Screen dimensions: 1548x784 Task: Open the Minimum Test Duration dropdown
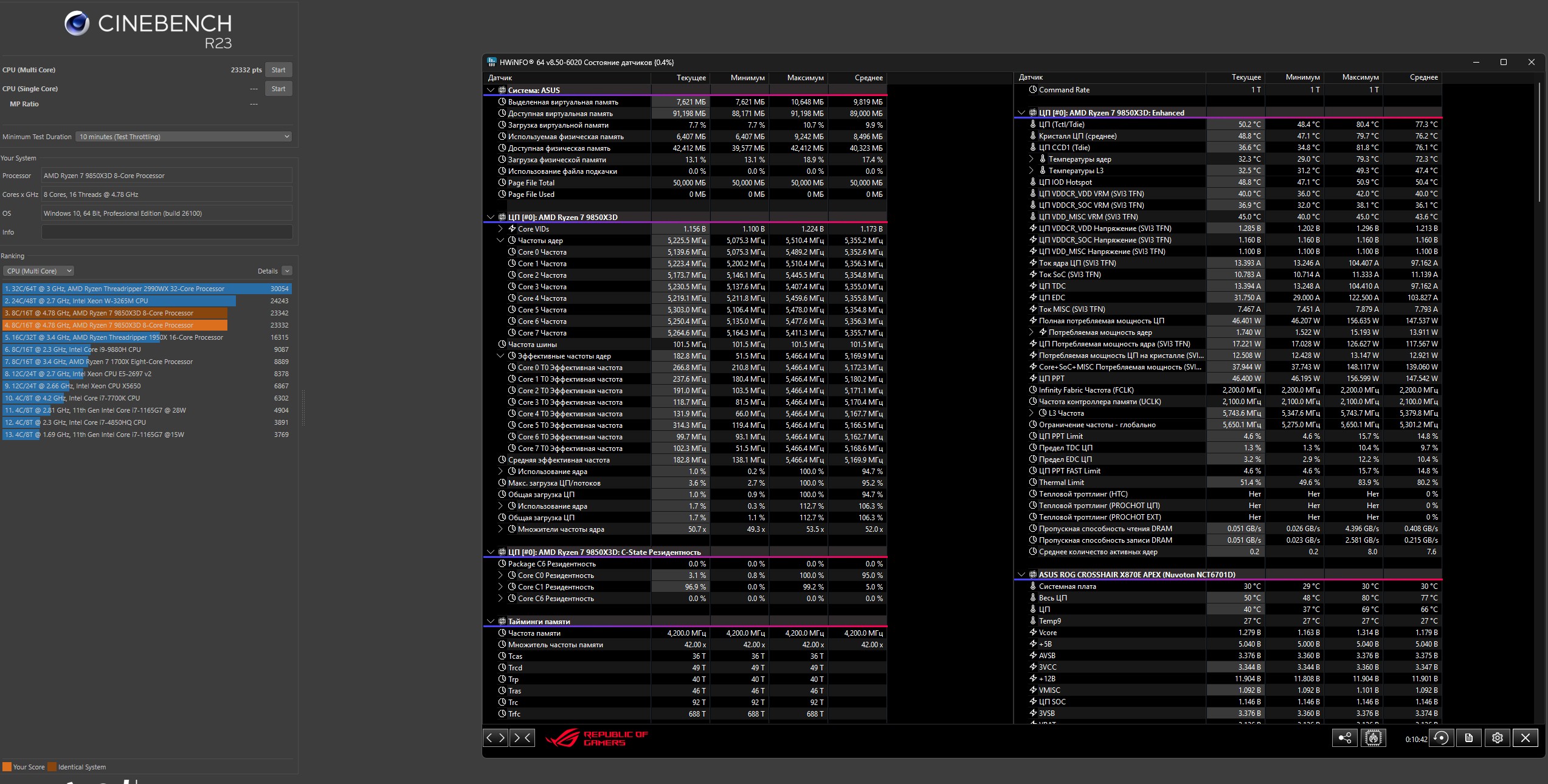pos(184,137)
